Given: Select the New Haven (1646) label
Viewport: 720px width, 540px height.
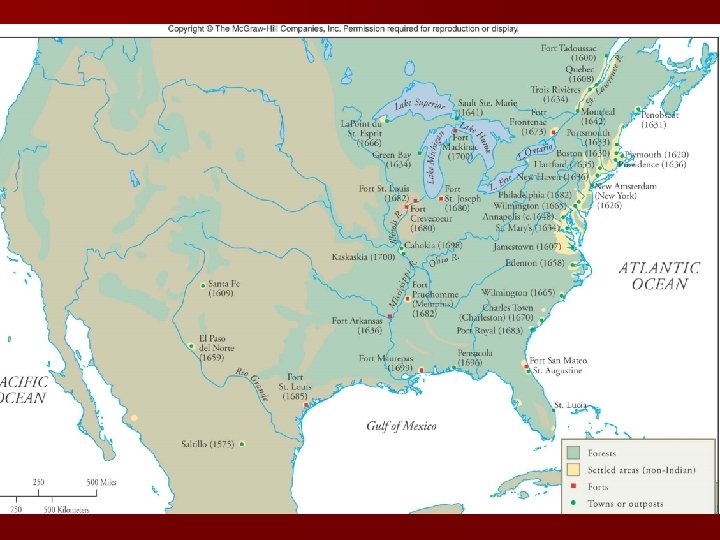Looking at the screenshot, I should point(552,176).
